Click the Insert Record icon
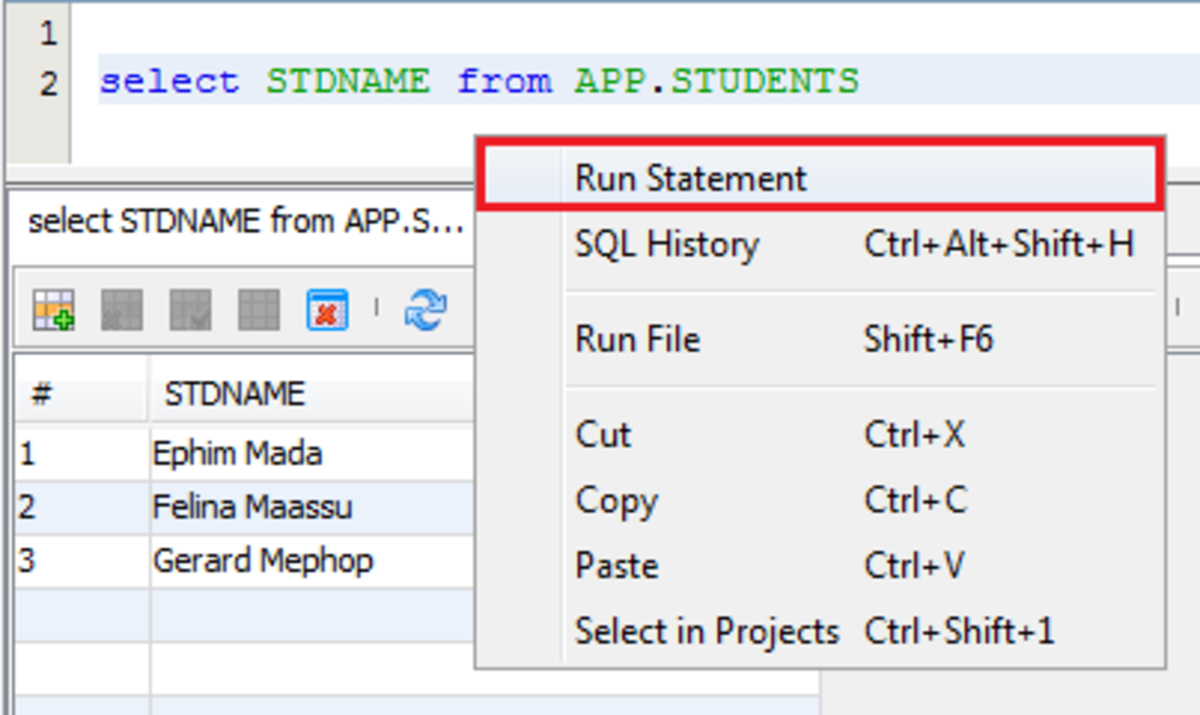 [53, 311]
